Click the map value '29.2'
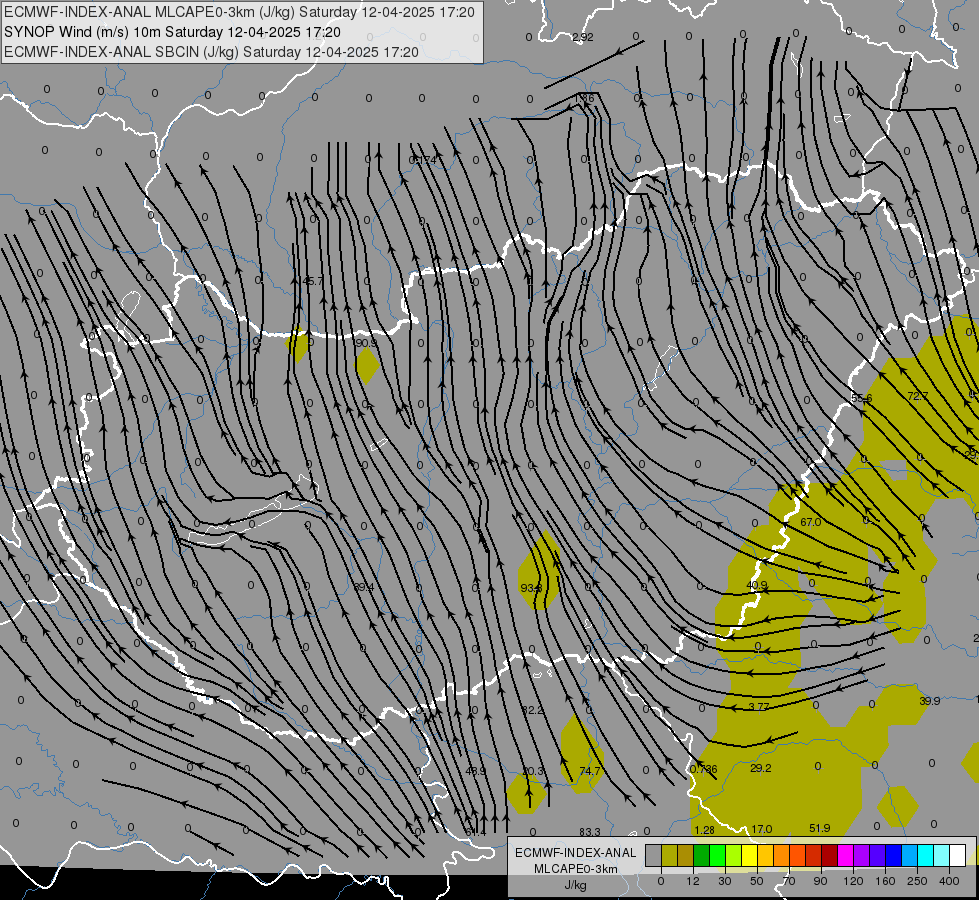Screen dimensions: 979x900 pos(760,768)
